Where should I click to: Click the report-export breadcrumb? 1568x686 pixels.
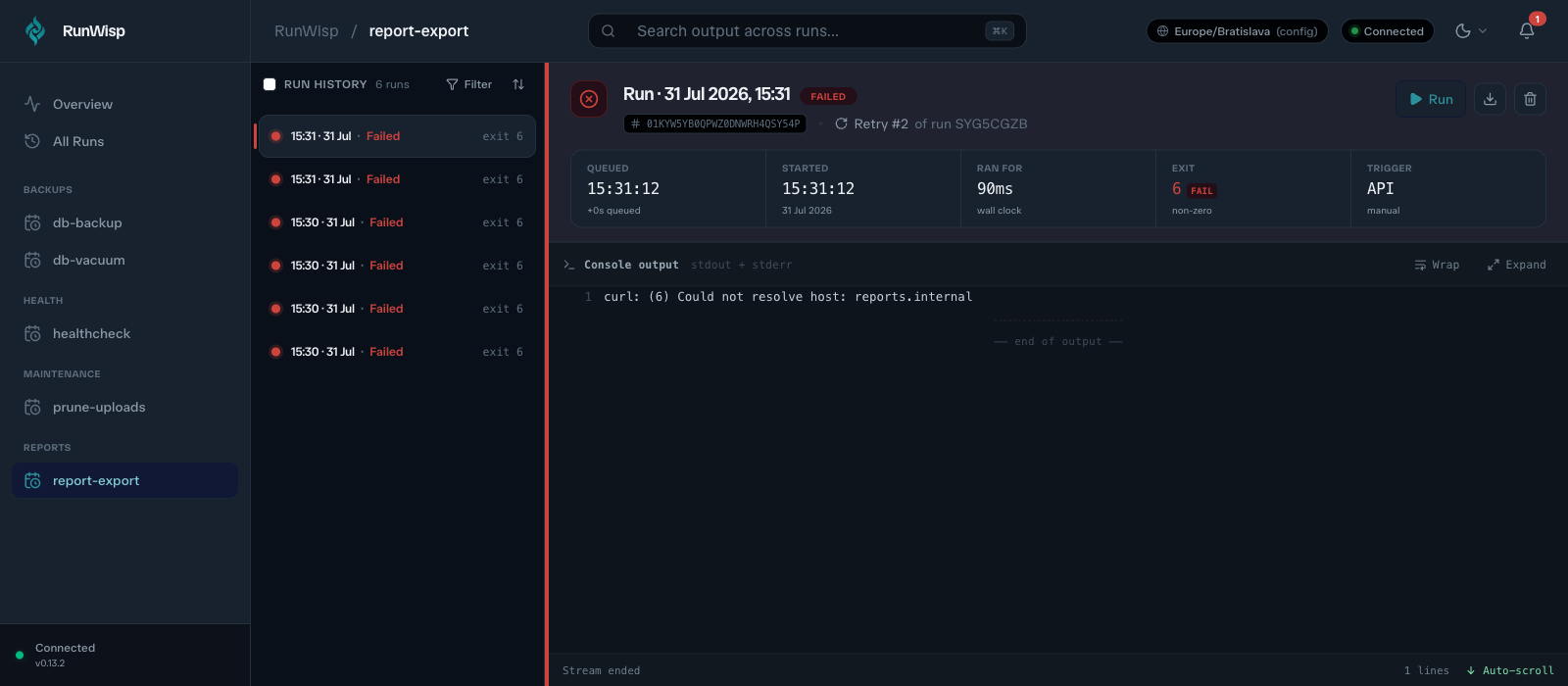(x=418, y=31)
